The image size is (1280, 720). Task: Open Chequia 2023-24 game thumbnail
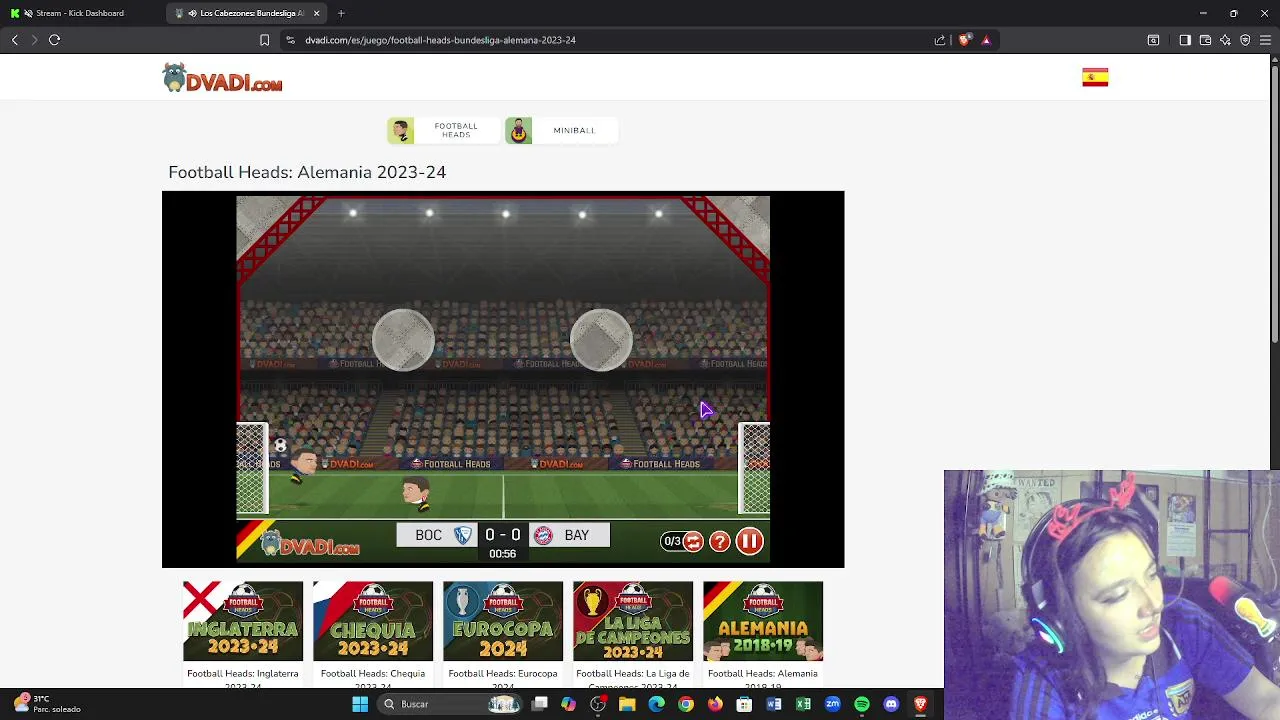click(373, 621)
